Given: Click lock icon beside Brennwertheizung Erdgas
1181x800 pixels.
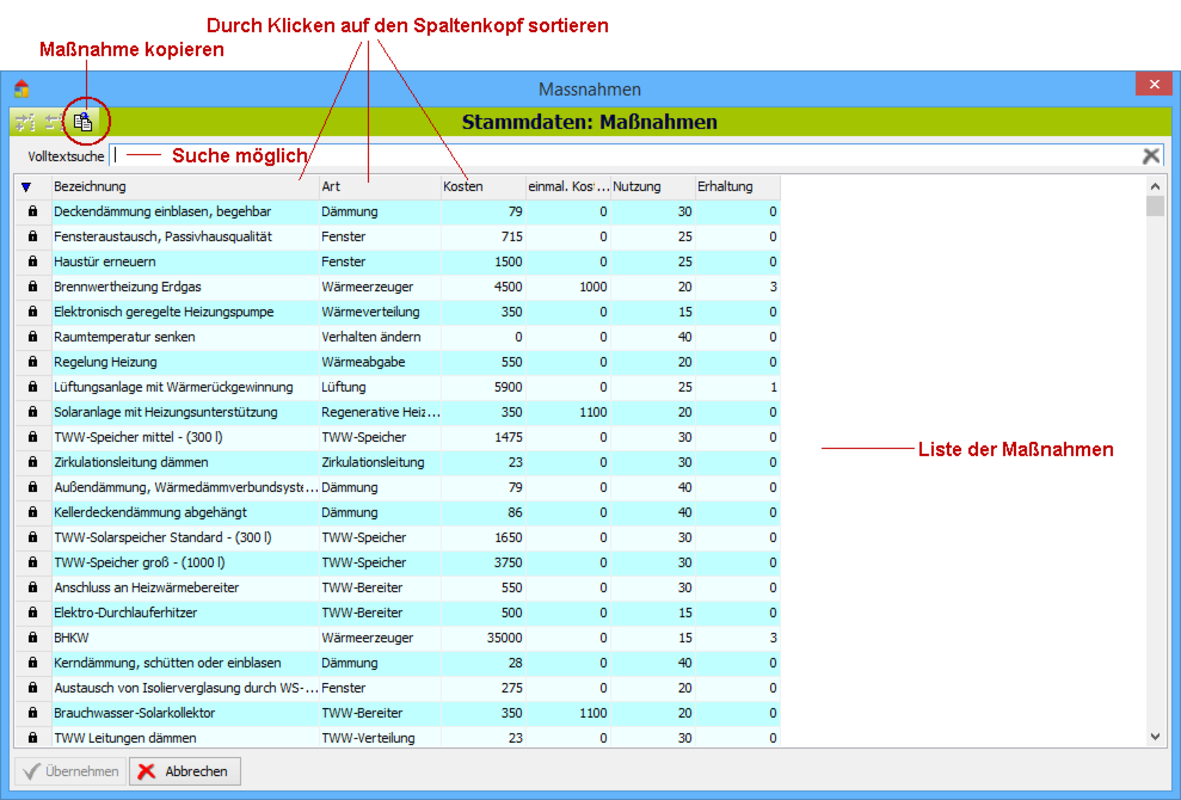Looking at the screenshot, I should click(32, 286).
